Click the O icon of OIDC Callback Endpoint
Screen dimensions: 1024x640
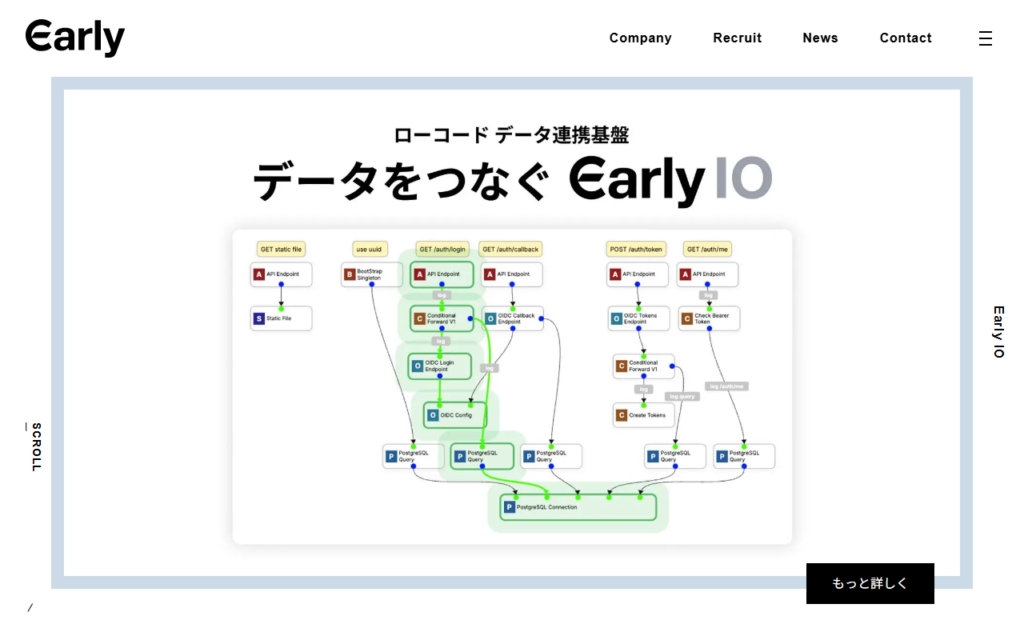click(490, 319)
